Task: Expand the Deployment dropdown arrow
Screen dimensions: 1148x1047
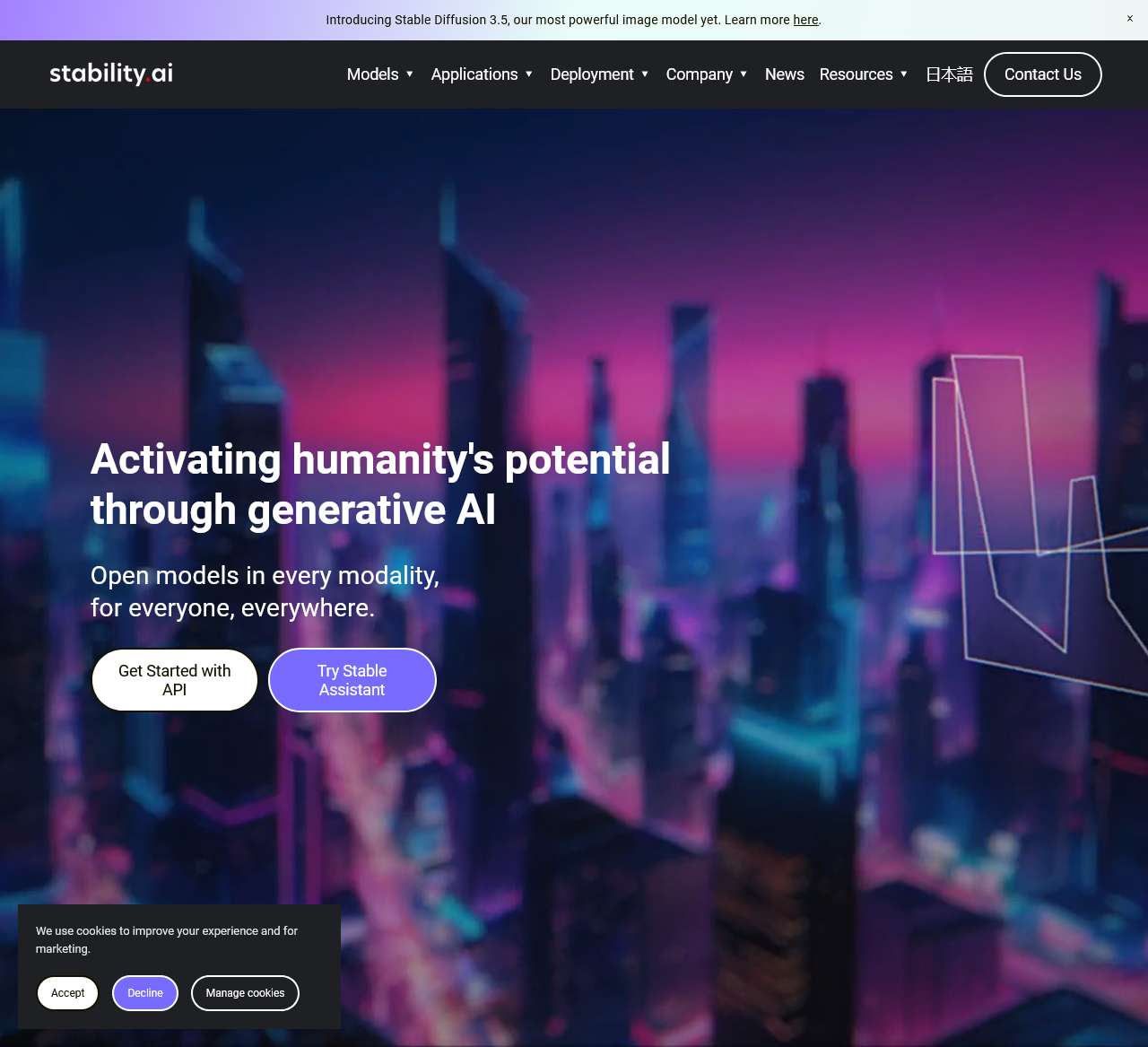Action: click(x=645, y=74)
